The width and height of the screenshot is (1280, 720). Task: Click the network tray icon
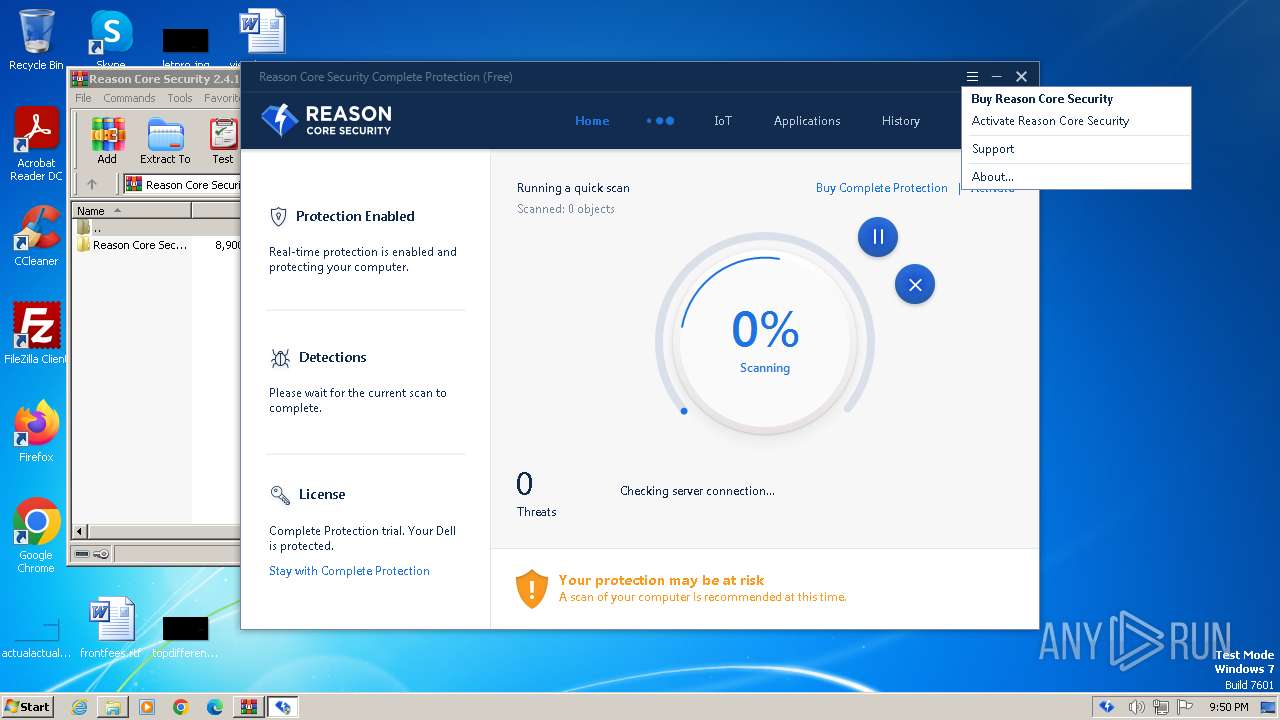coord(1161,707)
